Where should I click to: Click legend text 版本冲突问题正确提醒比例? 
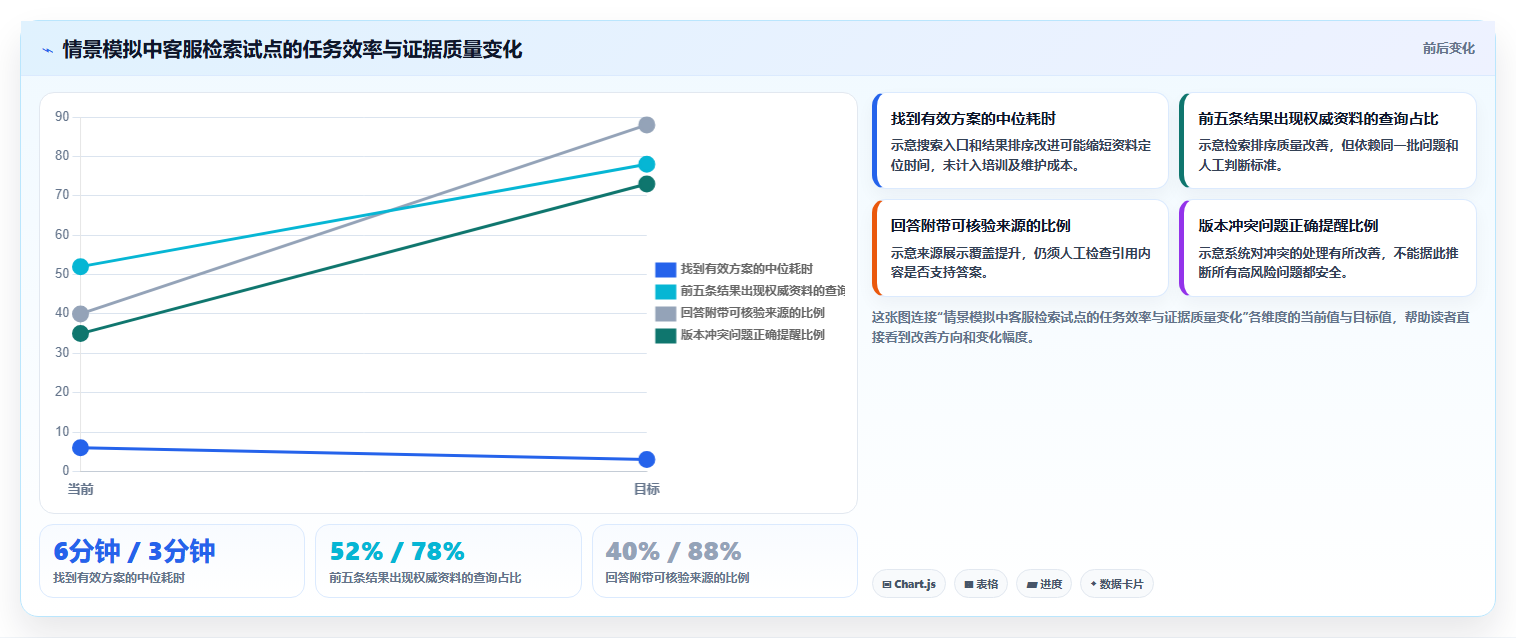(752, 335)
